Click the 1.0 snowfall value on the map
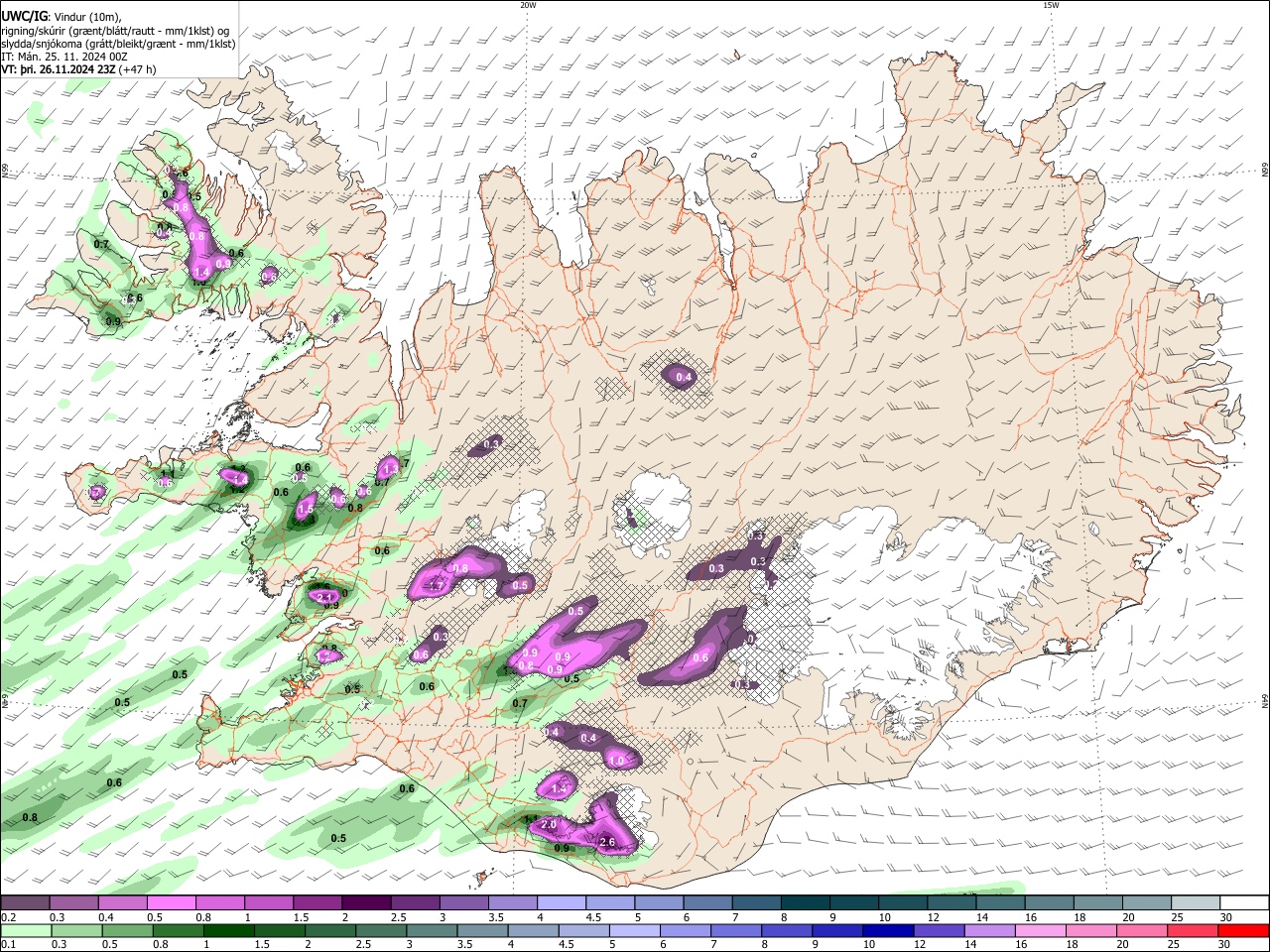 click(616, 761)
